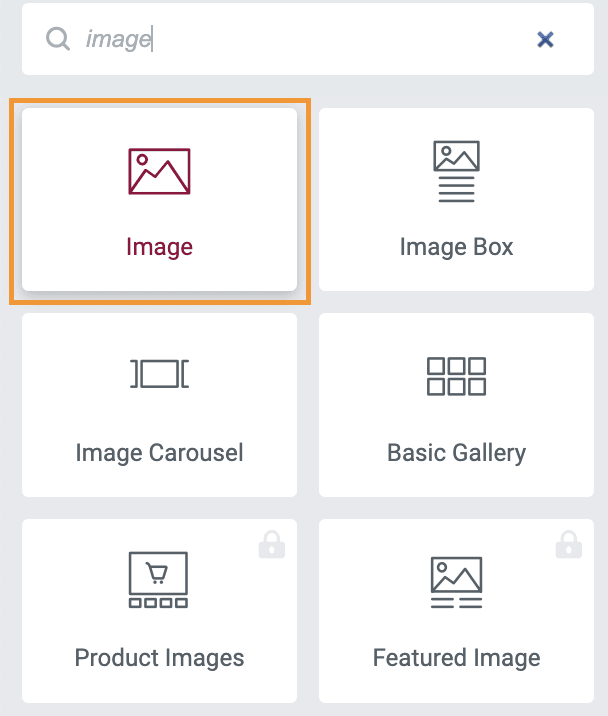Click the Product Images cart icon
Screen dimensions: 608x716
point(159,581)
